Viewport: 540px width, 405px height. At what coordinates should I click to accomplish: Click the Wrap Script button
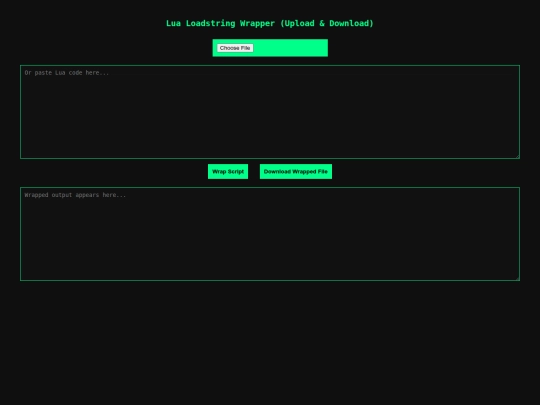228,172
